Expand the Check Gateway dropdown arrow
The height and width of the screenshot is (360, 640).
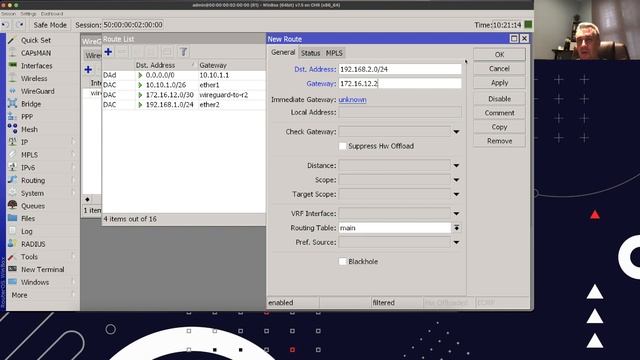(x=456, y=132)
